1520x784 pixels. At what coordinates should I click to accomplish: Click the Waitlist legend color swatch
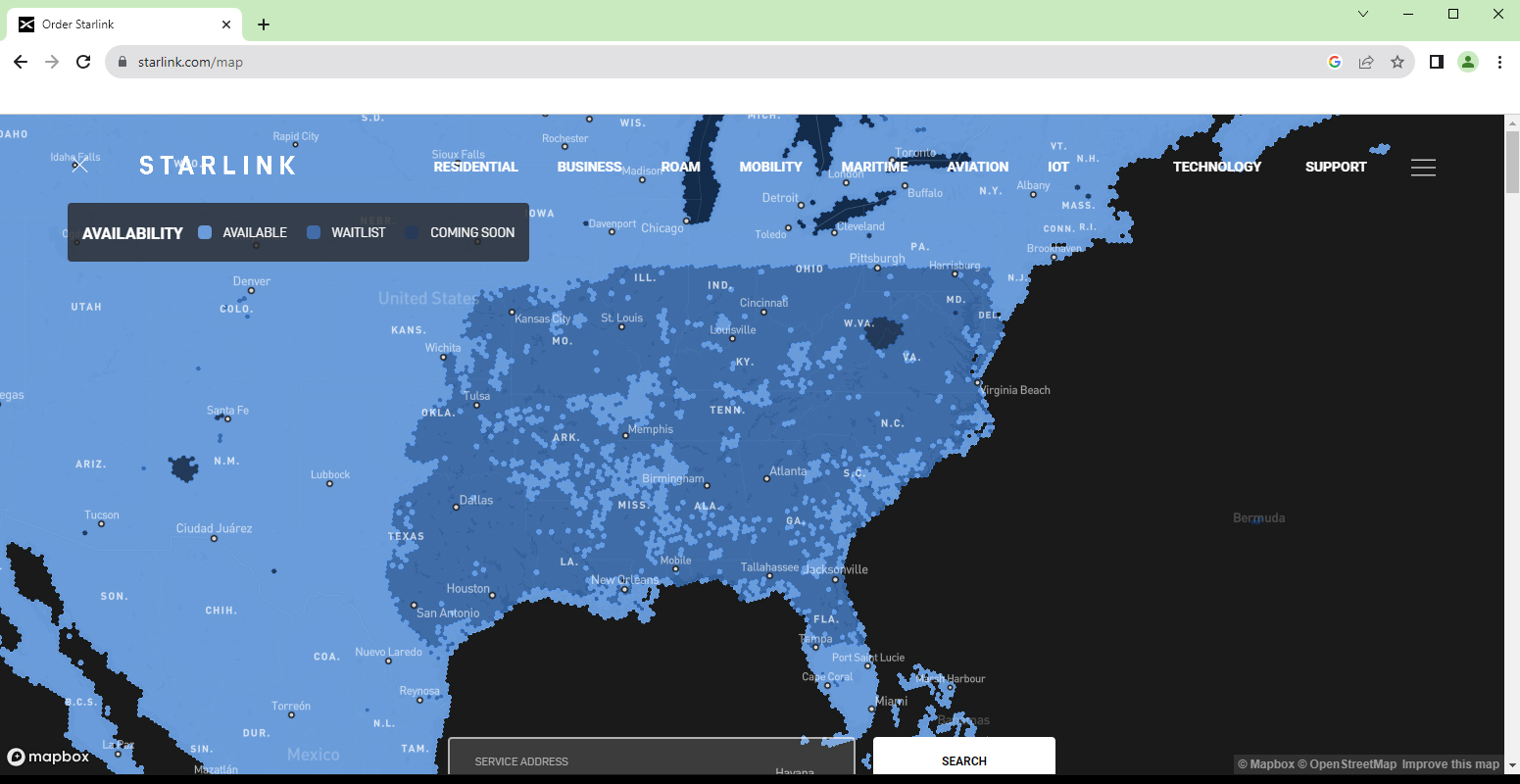coord(314,232)
